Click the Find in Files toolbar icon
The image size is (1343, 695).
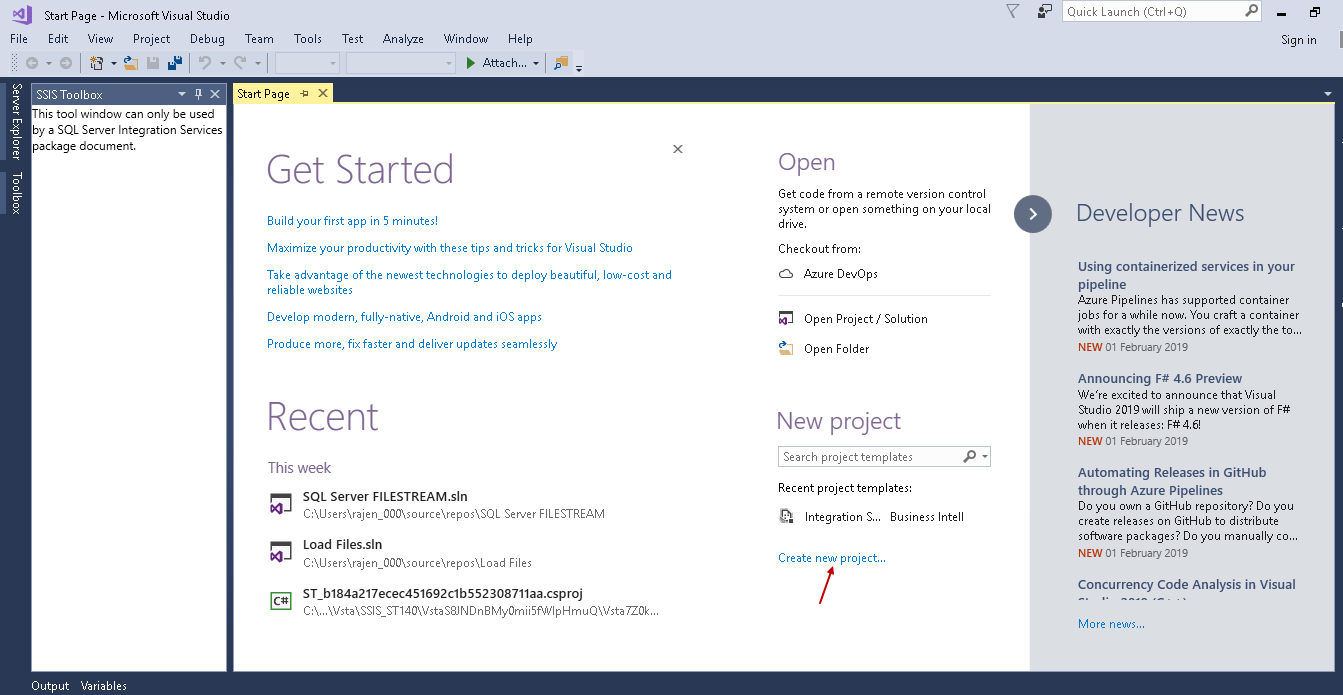point(561,63)
